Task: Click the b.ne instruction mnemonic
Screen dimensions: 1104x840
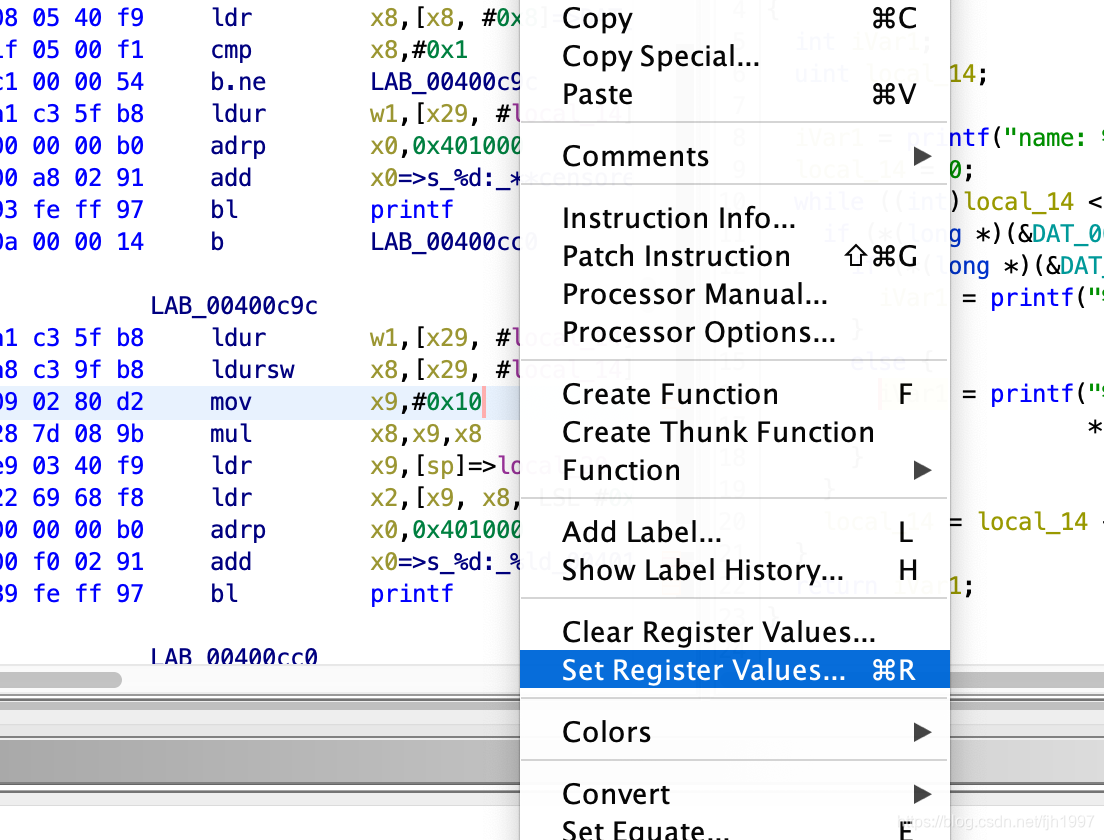Action: click(238, 82)
